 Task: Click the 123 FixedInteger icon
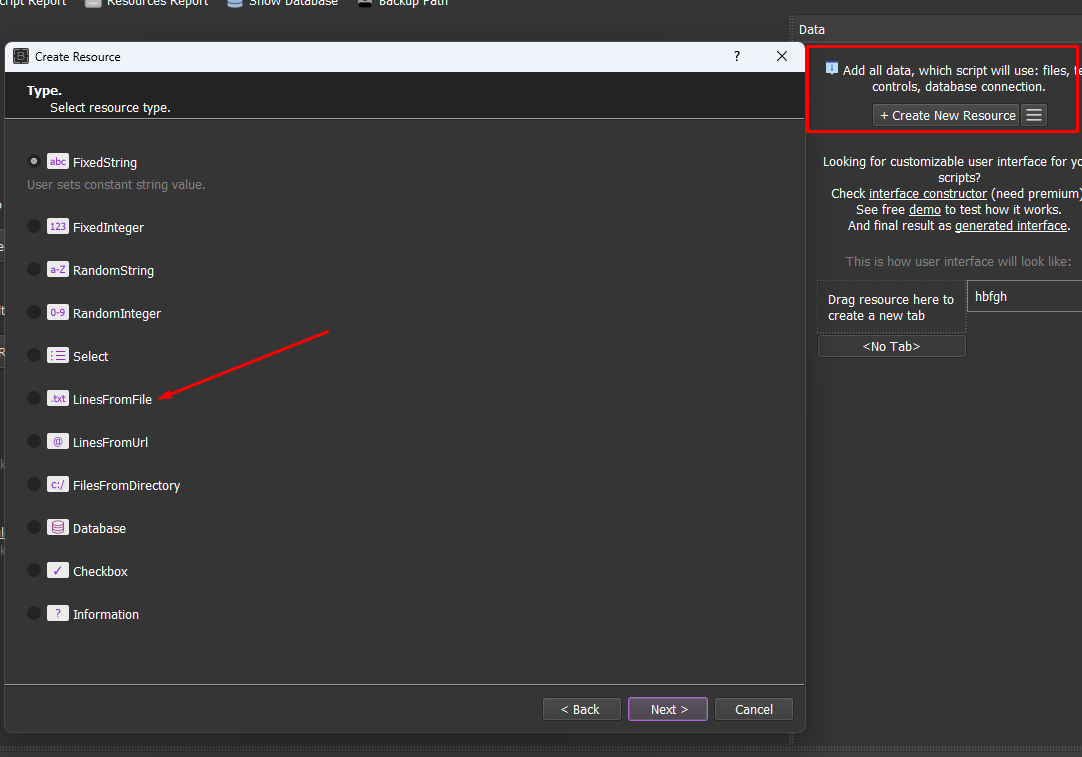(x=58, y=227)
